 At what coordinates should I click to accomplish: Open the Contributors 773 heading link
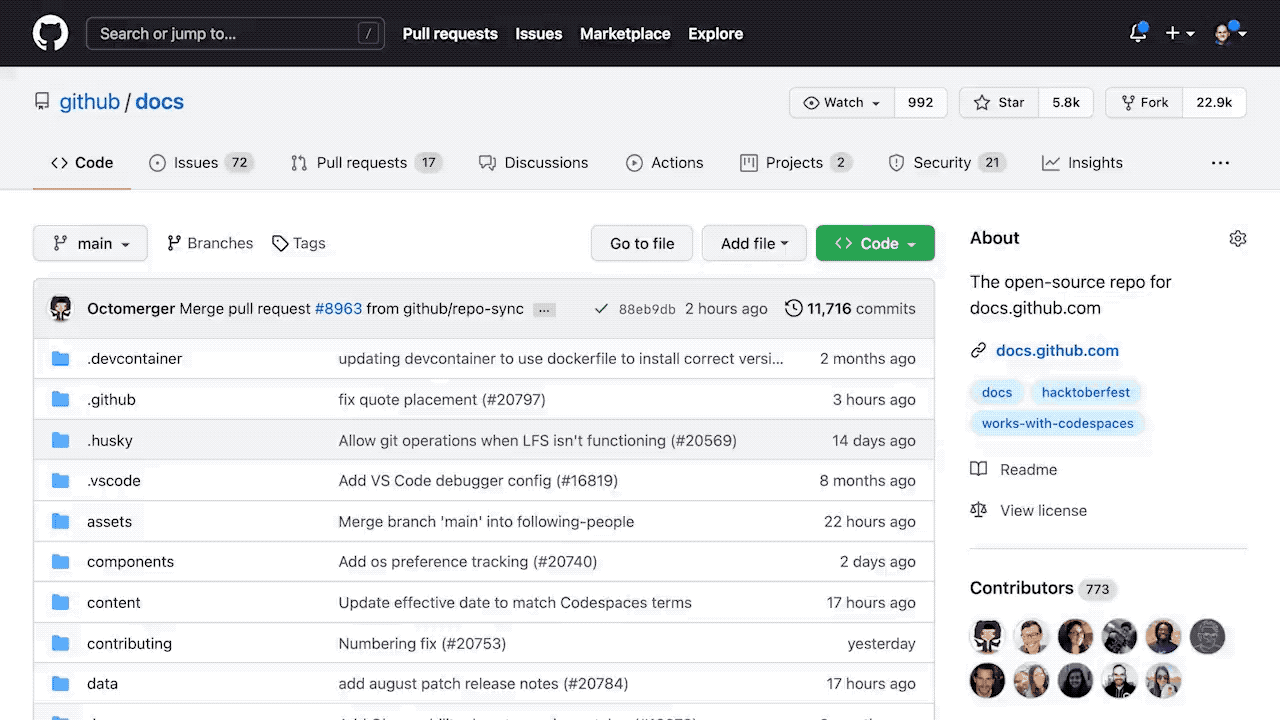click(1041, 588)
